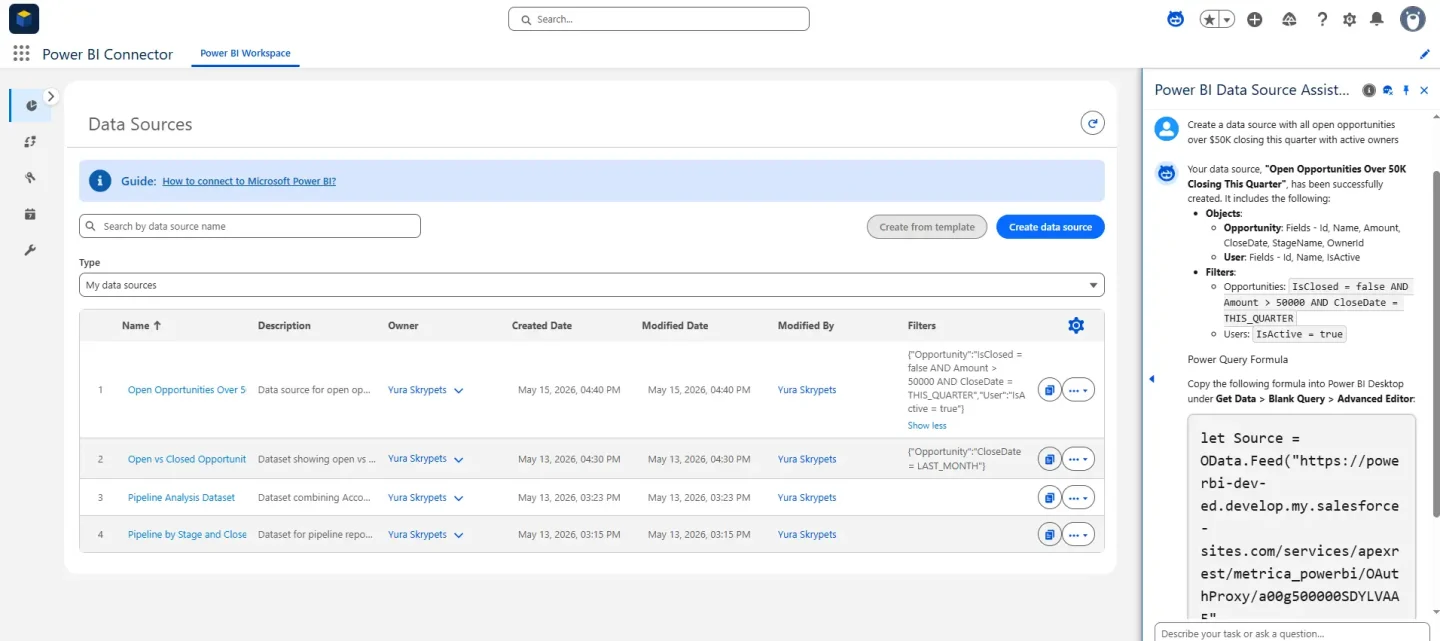This screenshot has width=1440, height=641.
Task: Open 'Pipeline Analysis Dataset' link
Action: click(x=182, y=497)
